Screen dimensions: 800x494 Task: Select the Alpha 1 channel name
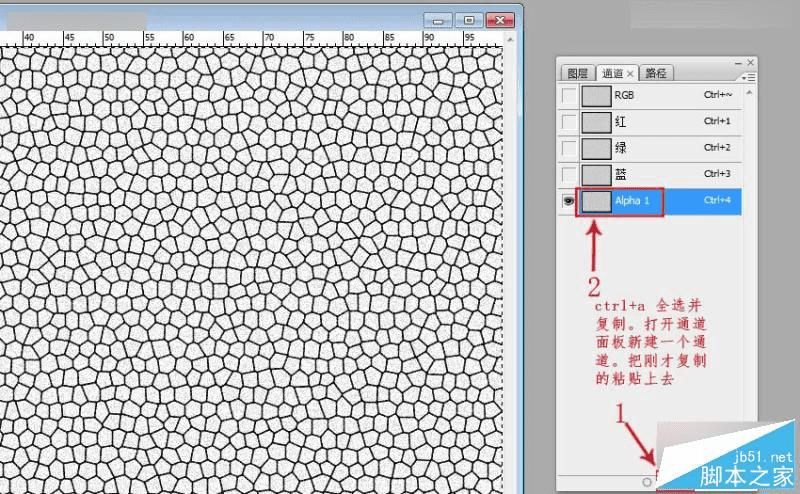(632, 201)
